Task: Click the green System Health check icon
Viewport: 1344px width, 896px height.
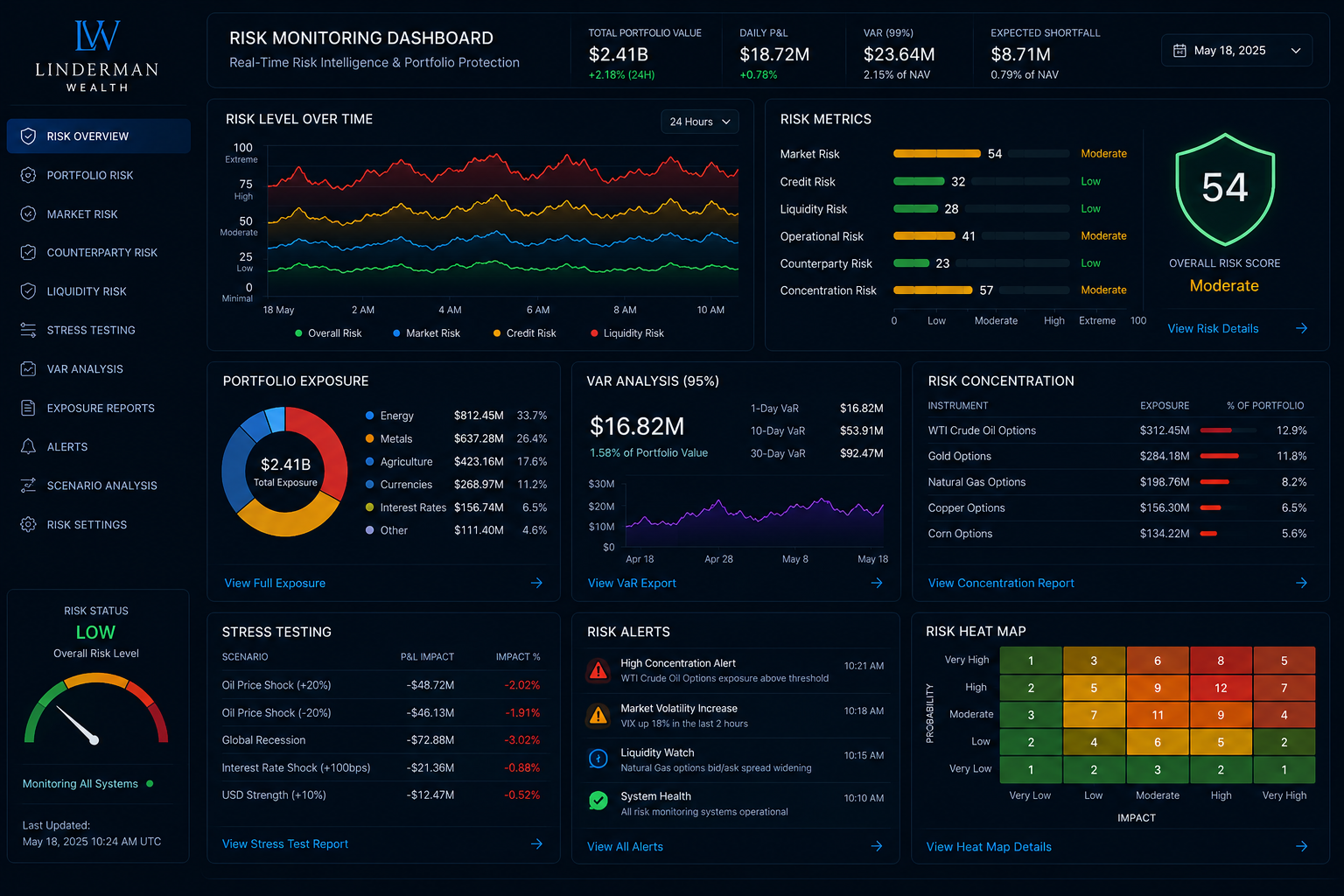Action: [598, 801]
